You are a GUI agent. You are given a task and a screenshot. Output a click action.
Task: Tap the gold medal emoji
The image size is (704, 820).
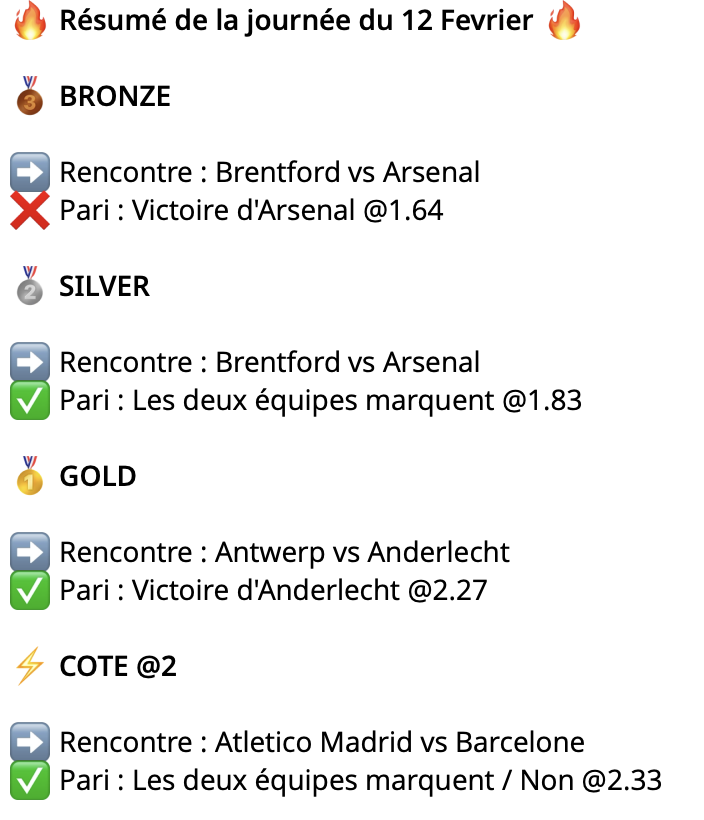30,476
